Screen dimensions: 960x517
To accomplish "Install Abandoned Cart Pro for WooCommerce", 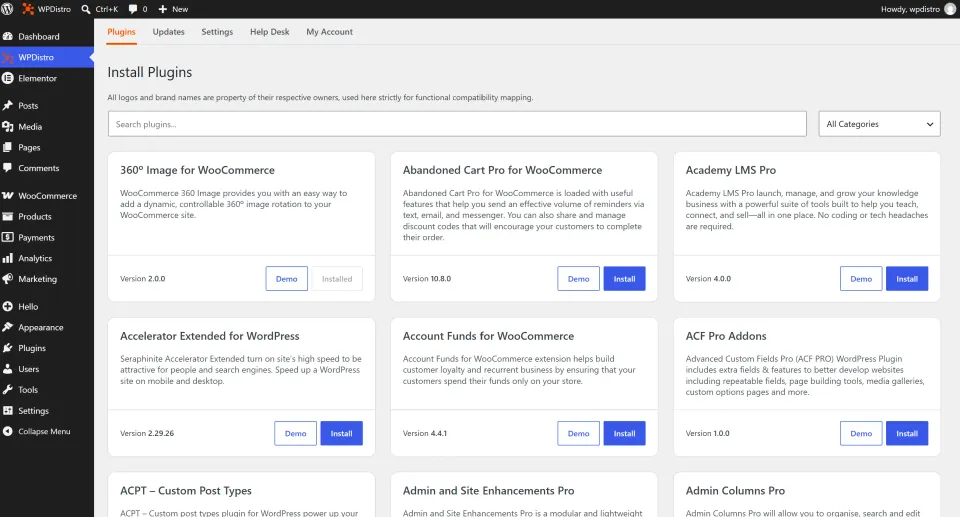I will click(x=624, y=279).
